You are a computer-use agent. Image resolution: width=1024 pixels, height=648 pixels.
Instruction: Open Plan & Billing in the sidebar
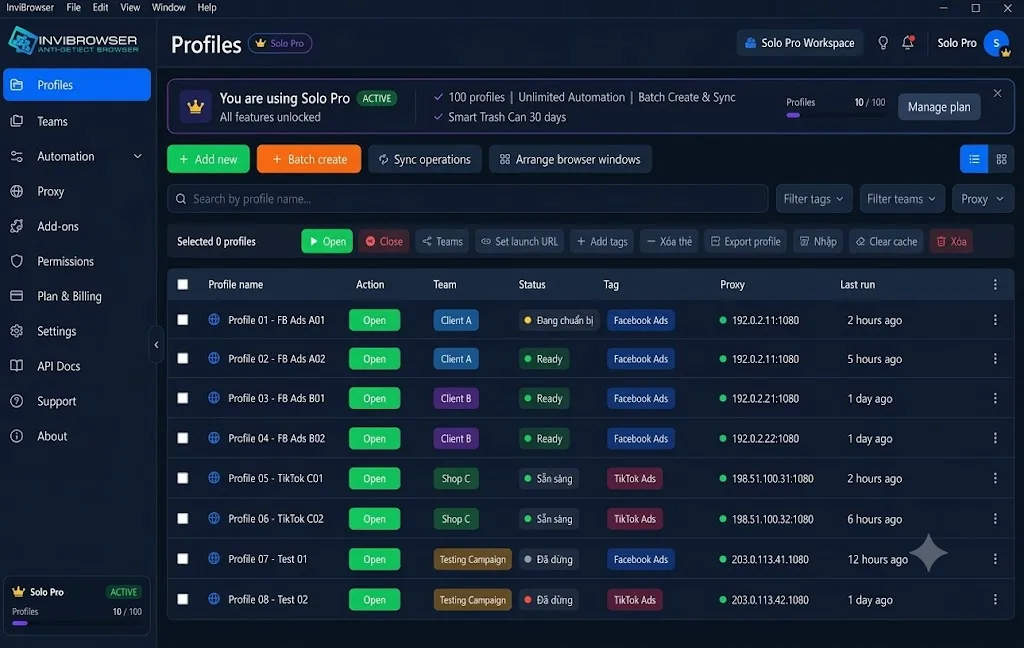pos(76,297)
